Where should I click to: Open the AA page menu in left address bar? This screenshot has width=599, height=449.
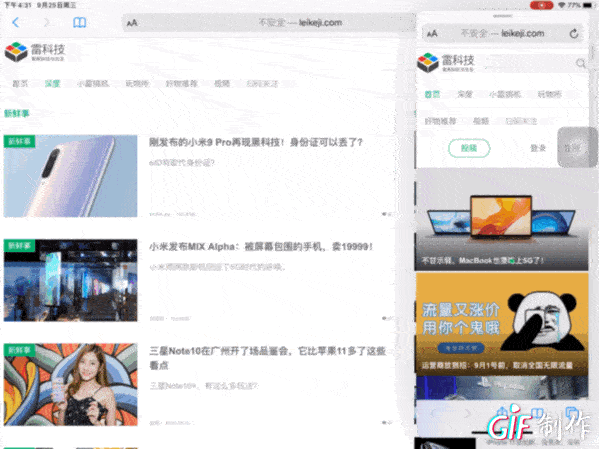click(x=132, y=23)
